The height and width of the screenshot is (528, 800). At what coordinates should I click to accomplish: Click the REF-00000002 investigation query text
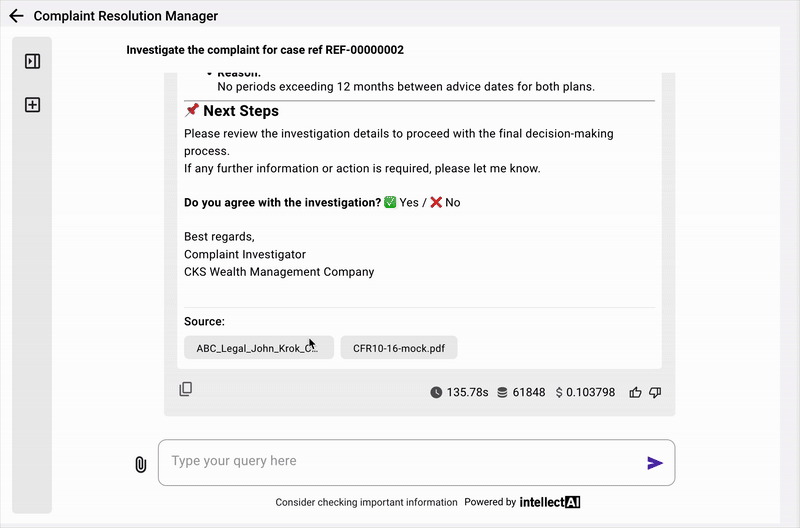pyautogui.click(x=265, y=50)
